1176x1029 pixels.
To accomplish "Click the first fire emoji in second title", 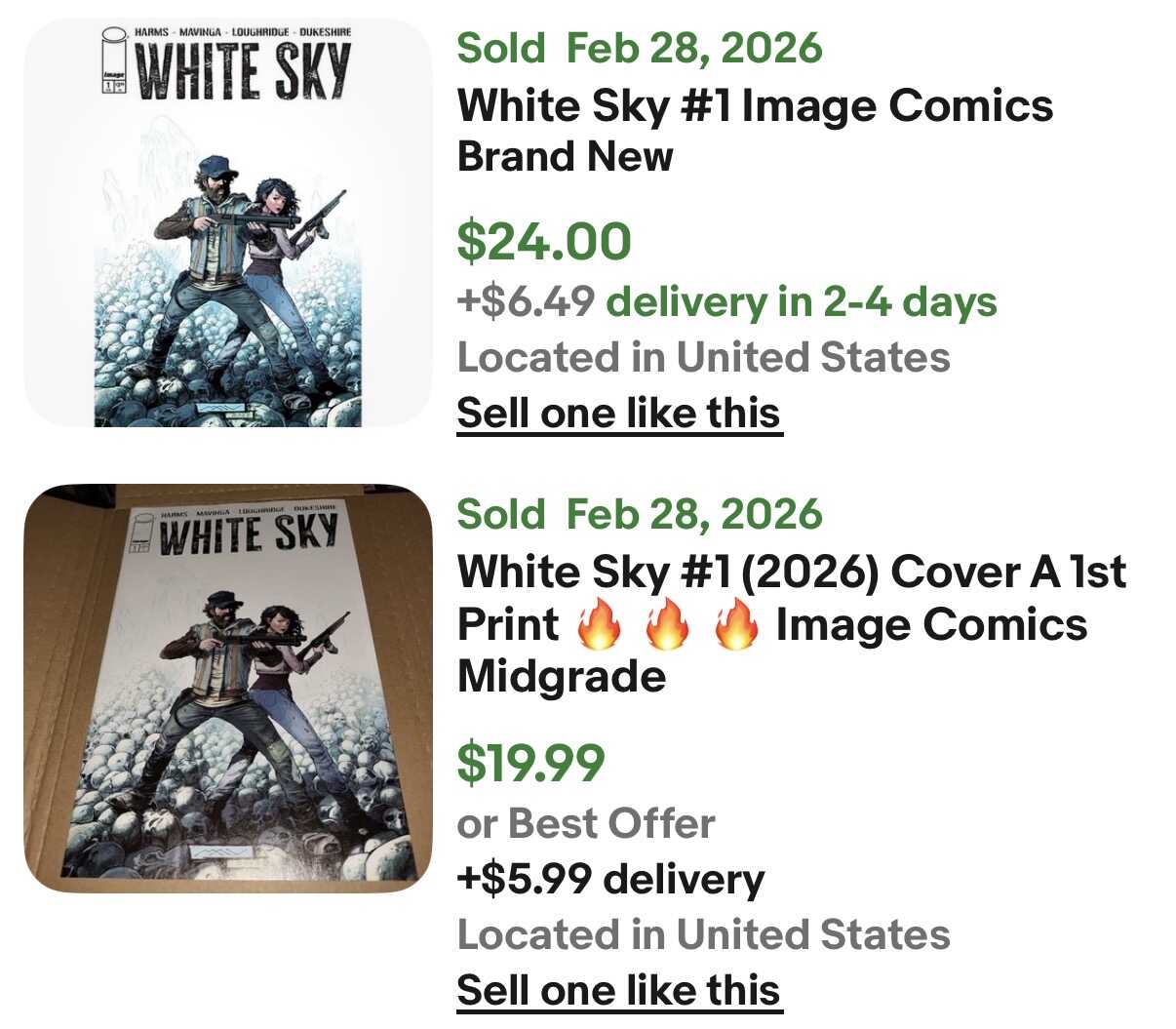I will pos(599,625).
